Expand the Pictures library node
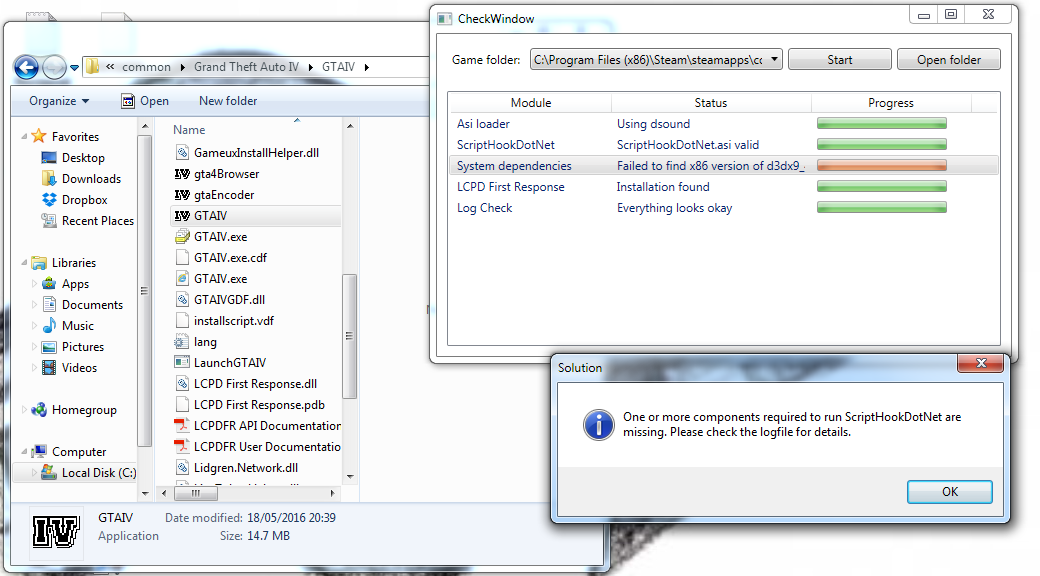This screenshot has width=1040, height=576. click(x=34, y=346)
